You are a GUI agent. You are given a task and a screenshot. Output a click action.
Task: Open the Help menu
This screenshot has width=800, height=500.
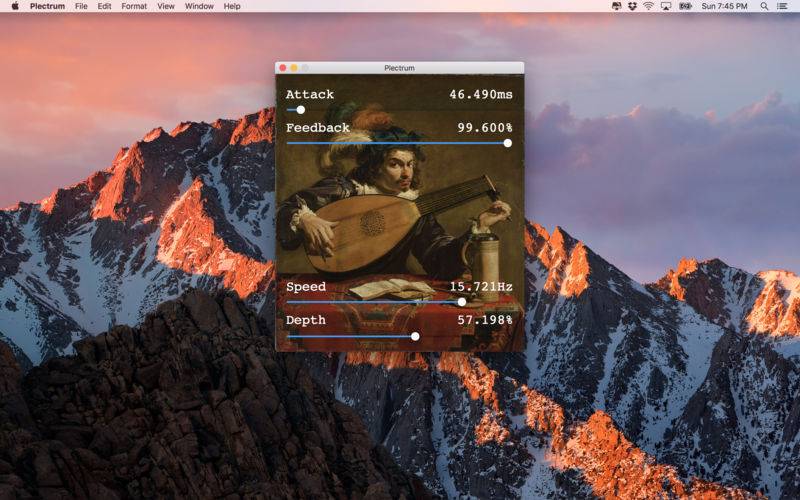coord(232,6)
